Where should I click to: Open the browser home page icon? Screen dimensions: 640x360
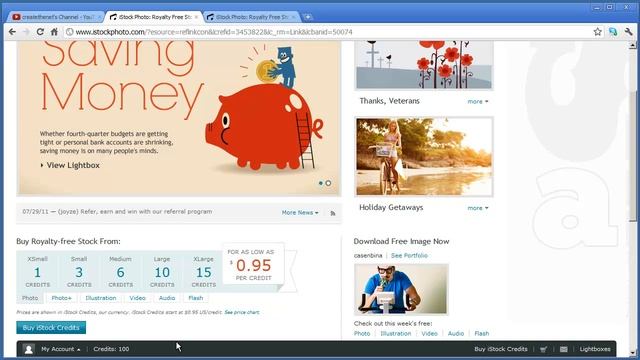pyautogui.click(x=54, y=31)
